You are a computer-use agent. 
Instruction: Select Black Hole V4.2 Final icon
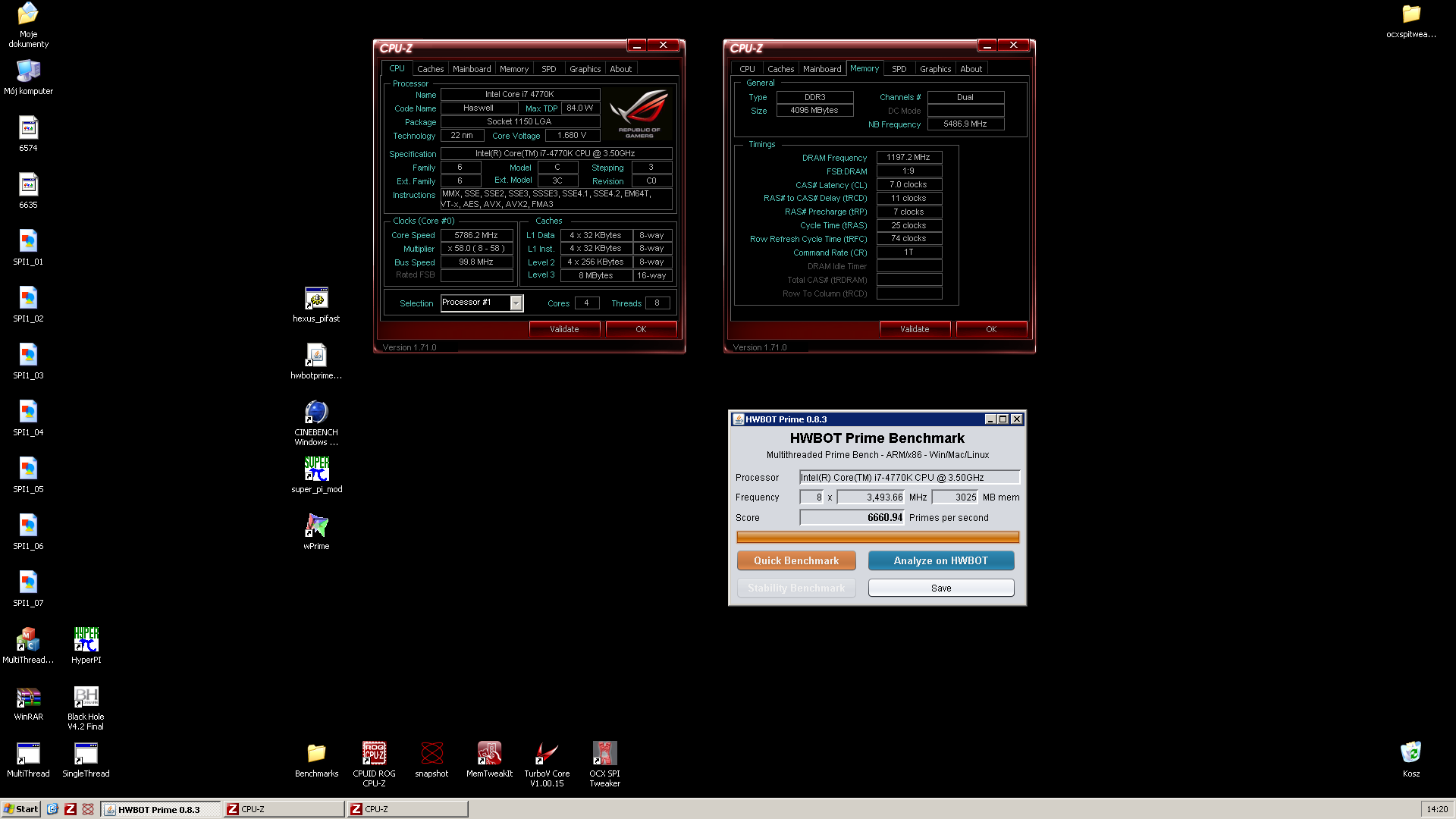click(86, 708)
